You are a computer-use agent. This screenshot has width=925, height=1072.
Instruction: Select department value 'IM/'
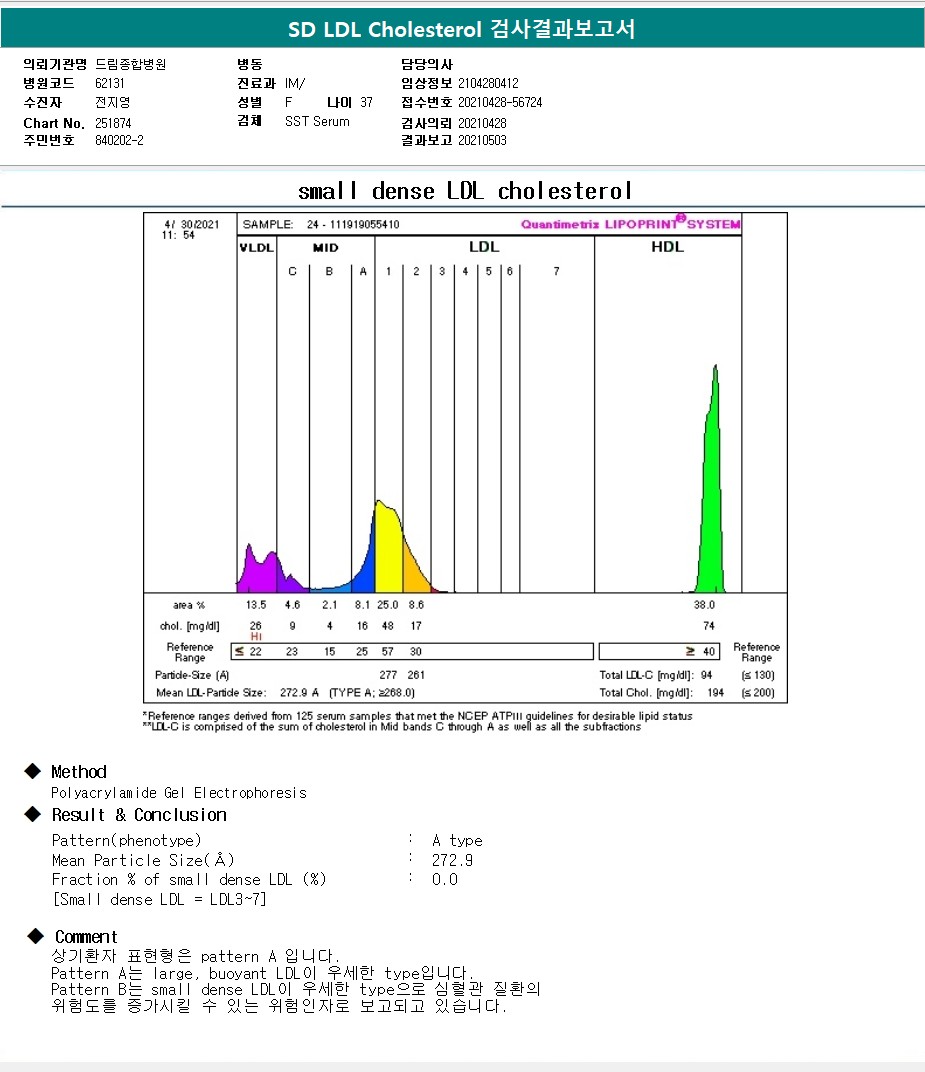pos(295,83)
